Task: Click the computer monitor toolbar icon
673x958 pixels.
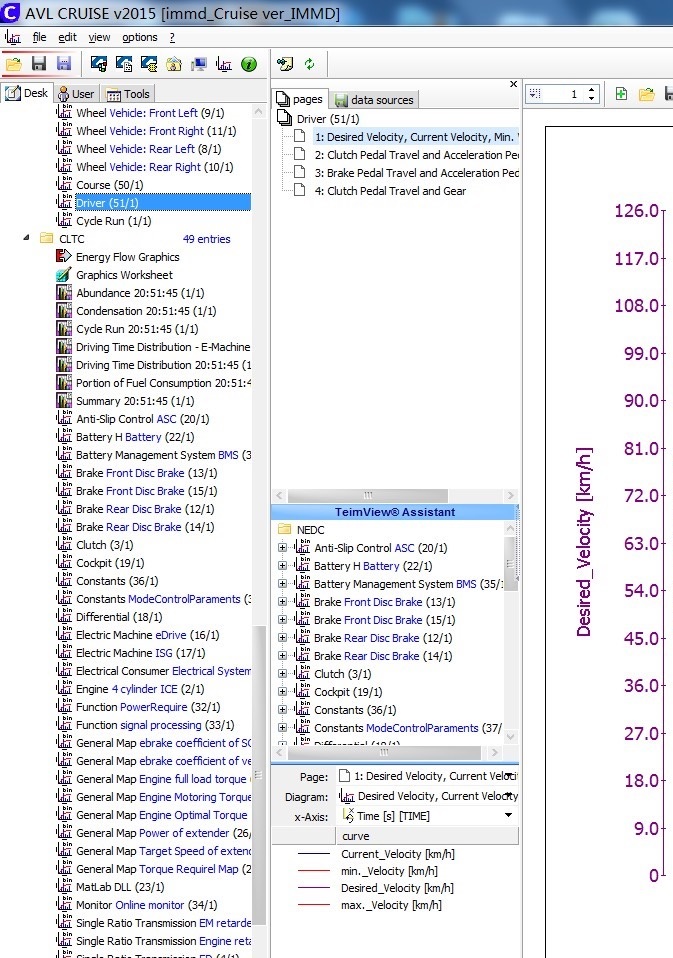Action: pos(199,64)
